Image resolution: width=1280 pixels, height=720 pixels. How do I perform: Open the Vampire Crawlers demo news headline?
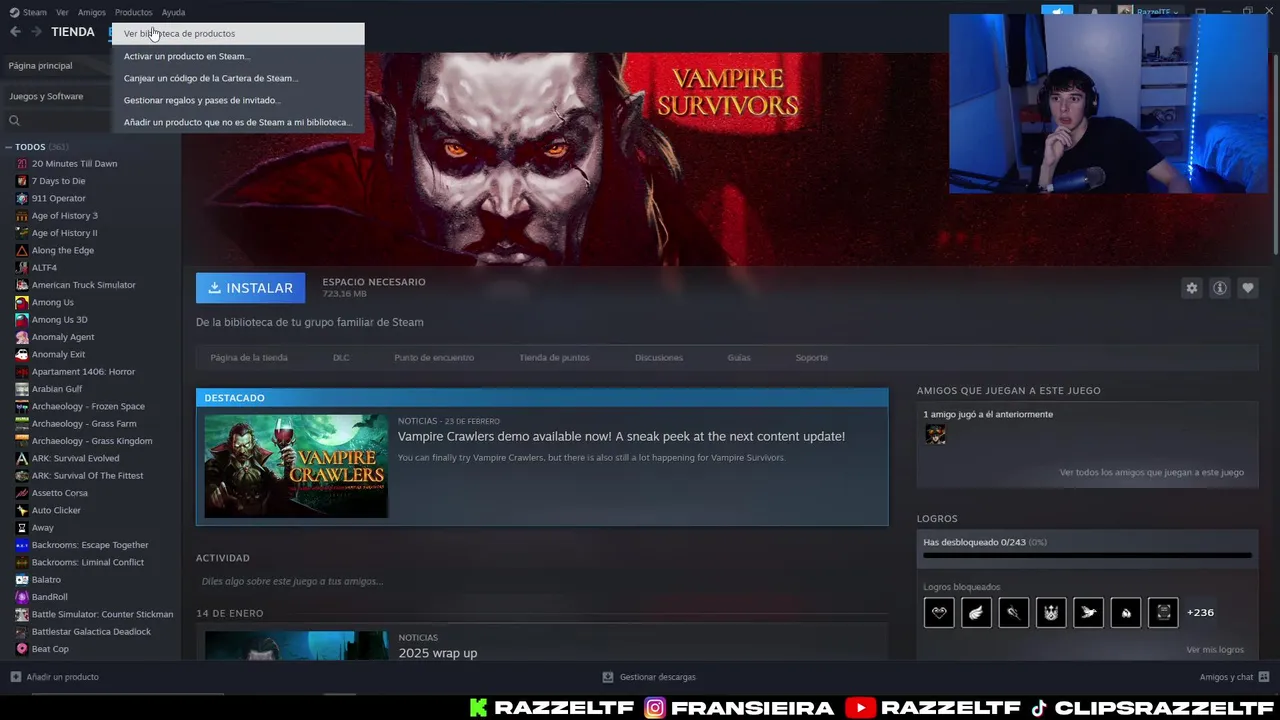click(621, 436)
